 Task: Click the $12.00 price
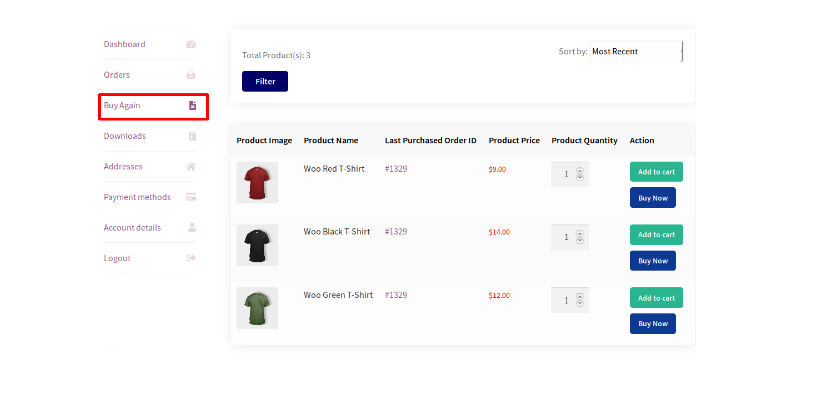click(x=499, y=295)
